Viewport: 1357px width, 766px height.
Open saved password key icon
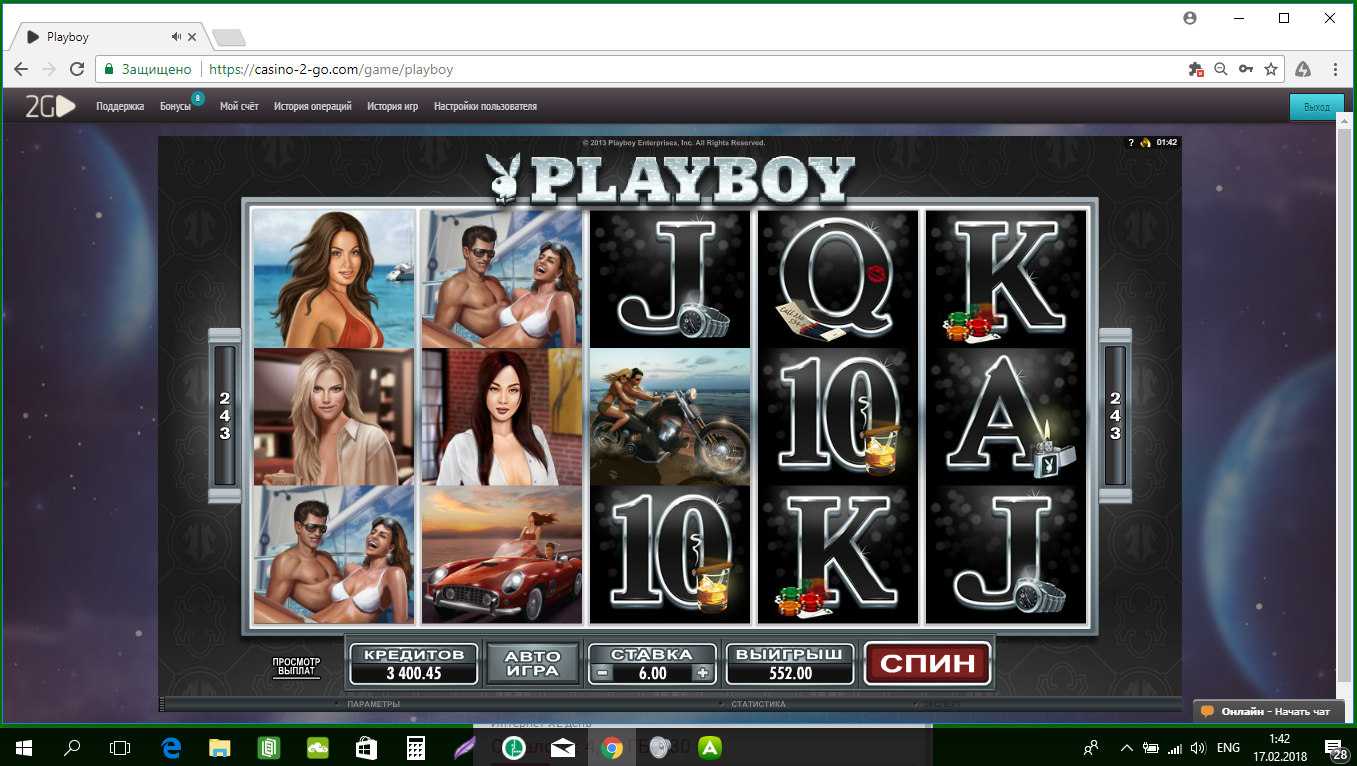click(x=1246, y=69)
